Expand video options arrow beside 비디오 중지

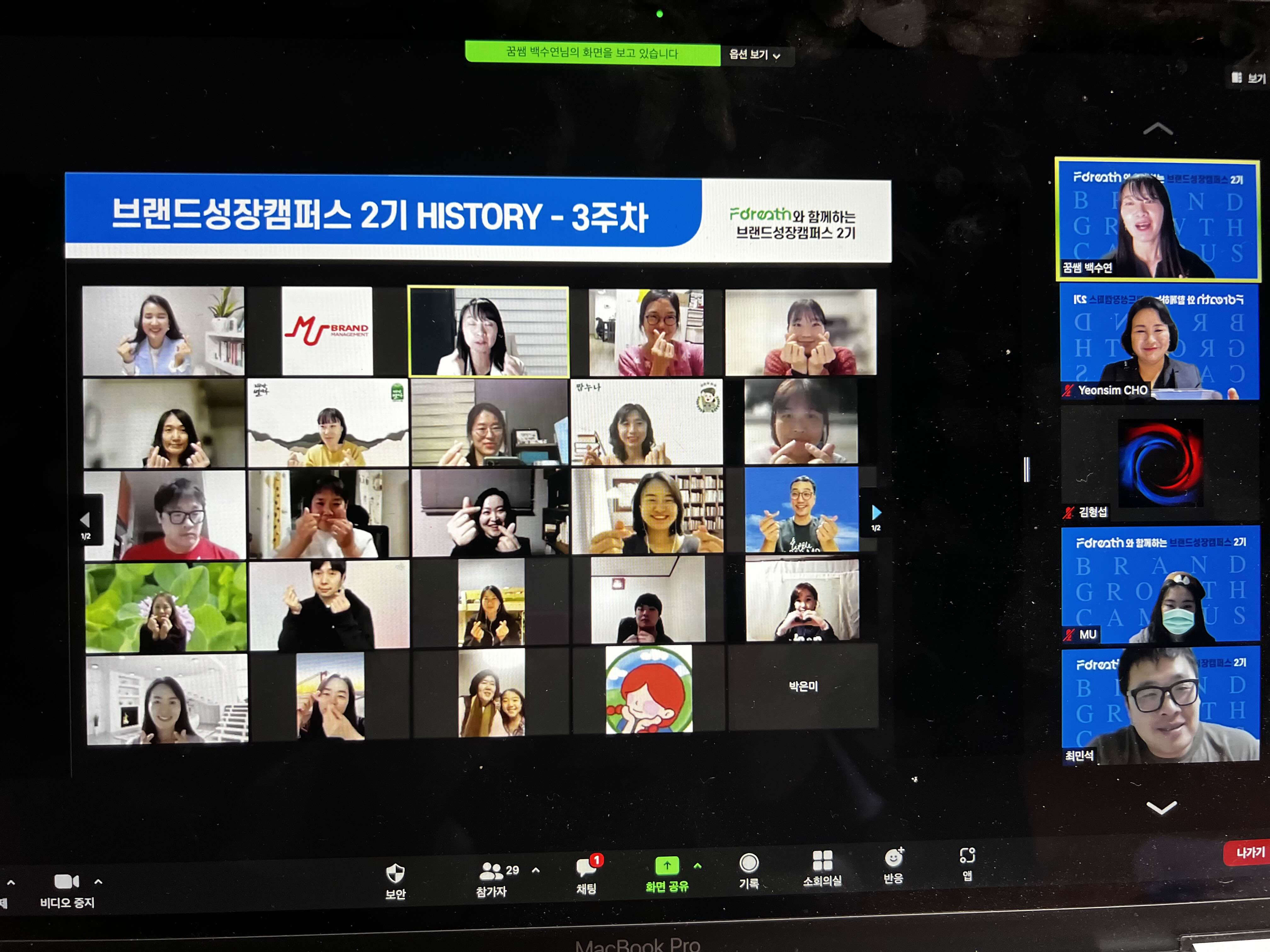pos(98,881)
